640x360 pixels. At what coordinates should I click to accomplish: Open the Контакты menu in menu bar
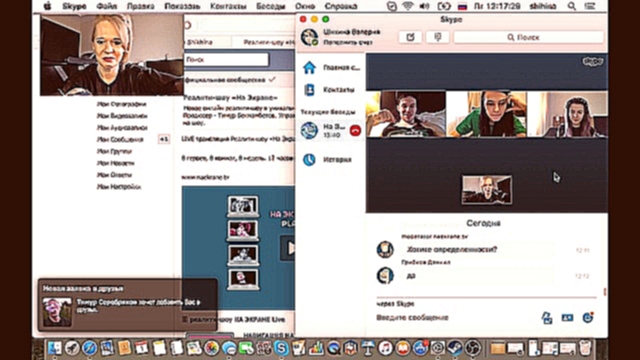click(x=228, y=6)
